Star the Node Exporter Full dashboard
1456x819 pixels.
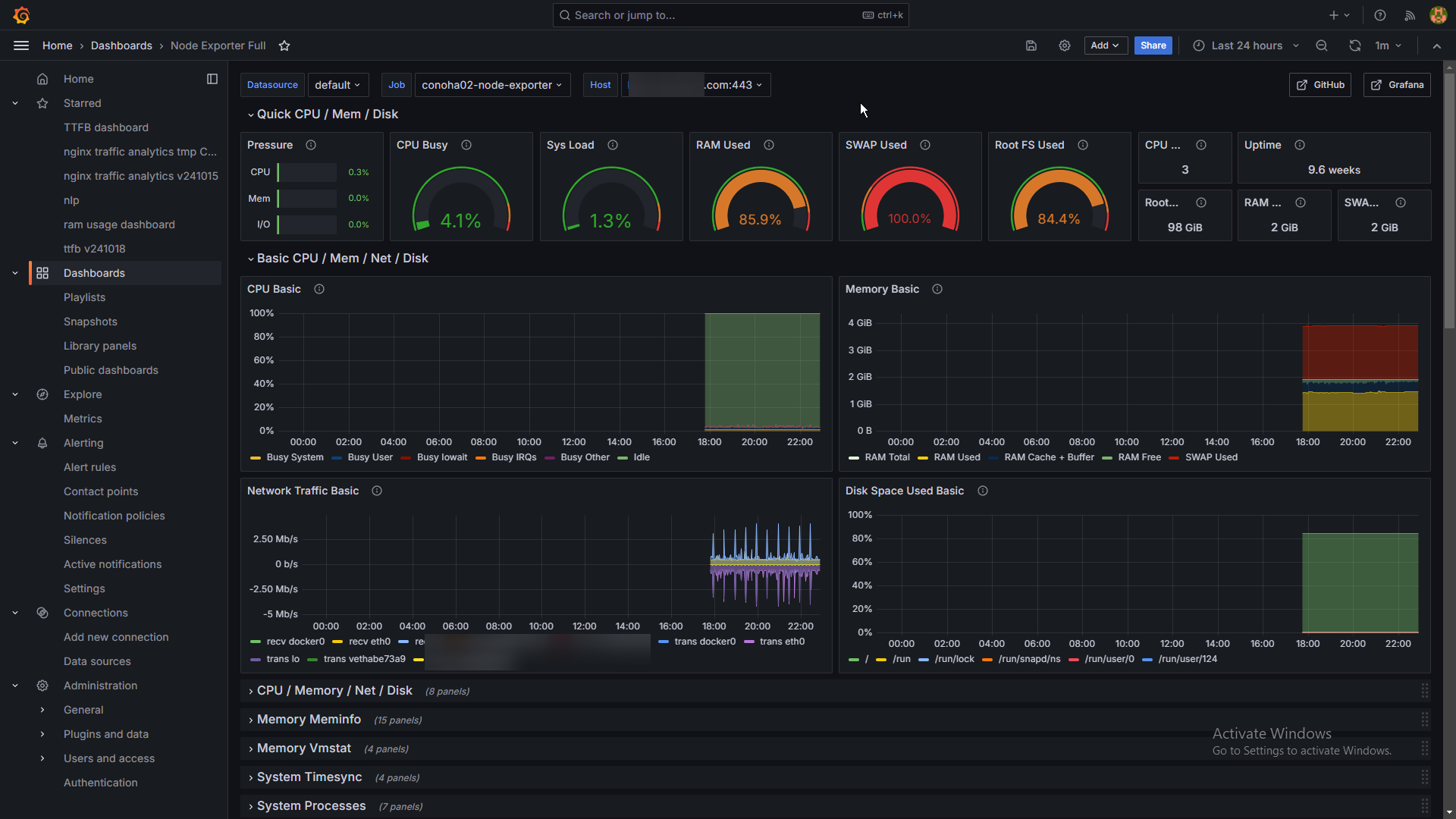pos(284,45)
